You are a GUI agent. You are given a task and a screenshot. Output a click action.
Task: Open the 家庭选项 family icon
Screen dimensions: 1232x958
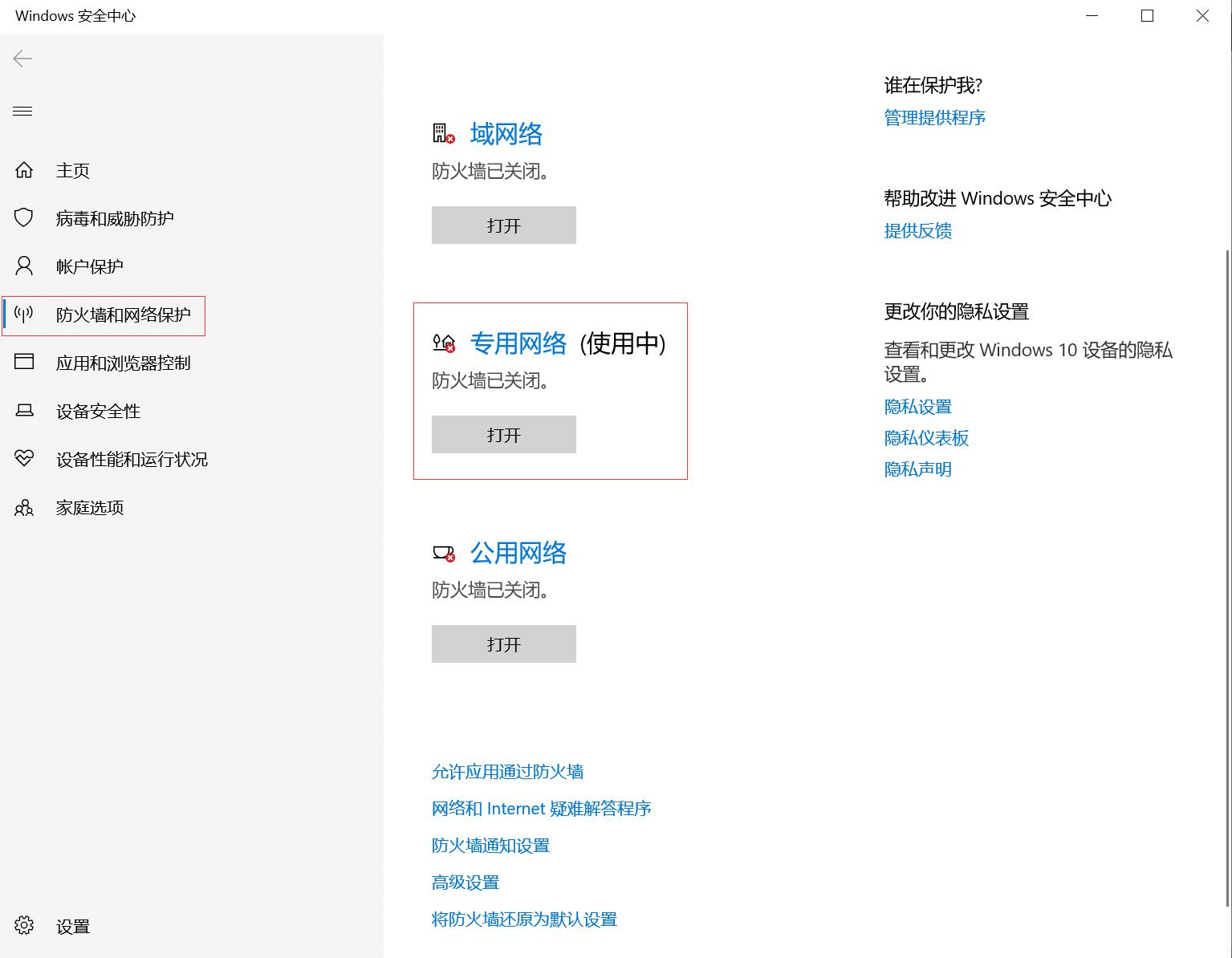24,507
